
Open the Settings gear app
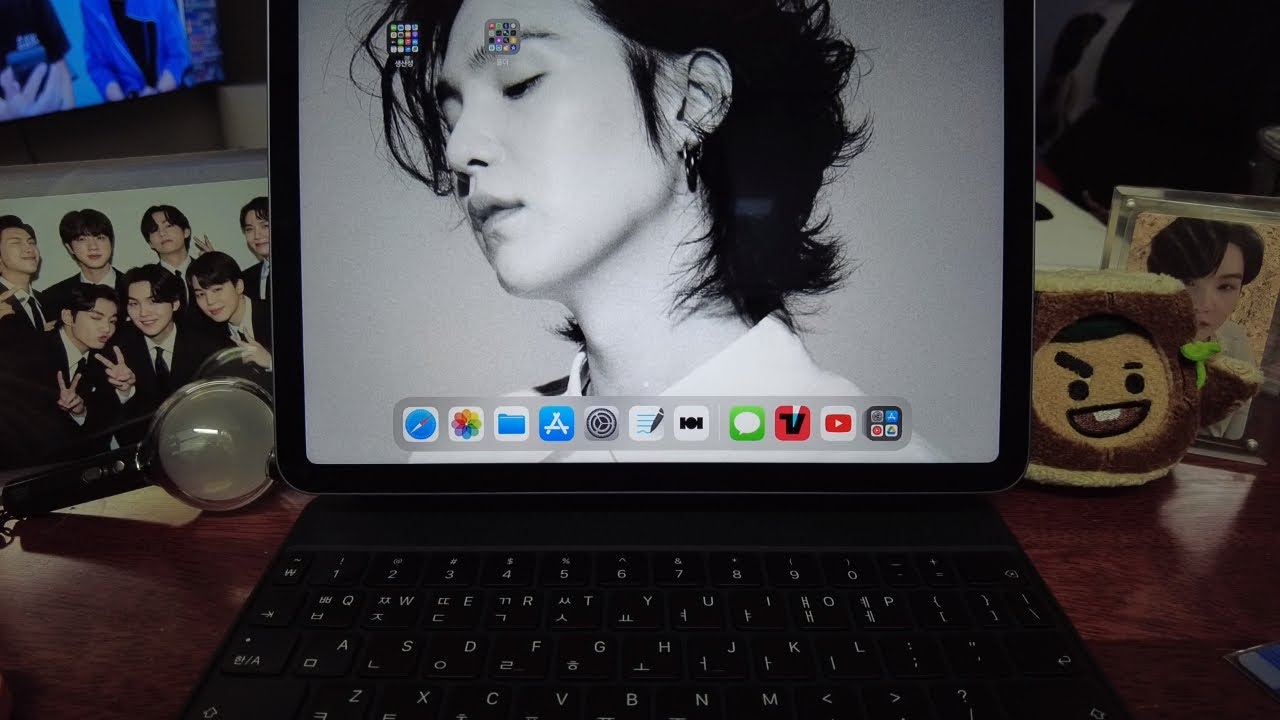(x=601, y=424)
